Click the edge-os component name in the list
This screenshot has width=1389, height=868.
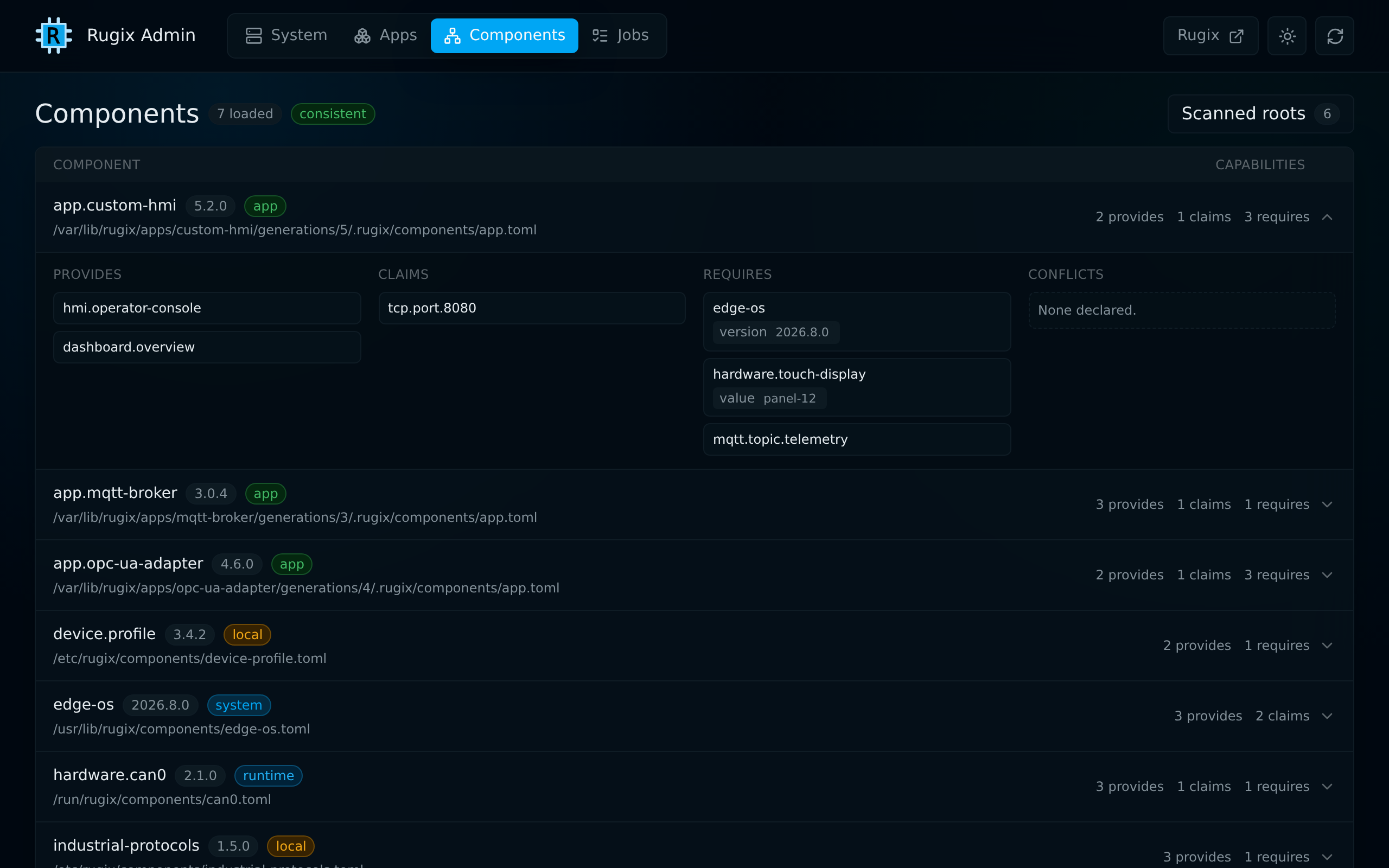click(84, 704)
